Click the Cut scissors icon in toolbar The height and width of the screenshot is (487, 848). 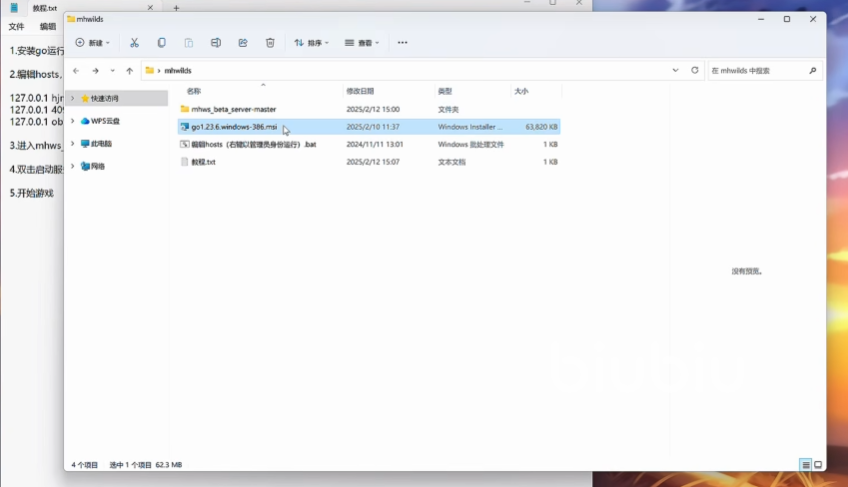[134, 43]
